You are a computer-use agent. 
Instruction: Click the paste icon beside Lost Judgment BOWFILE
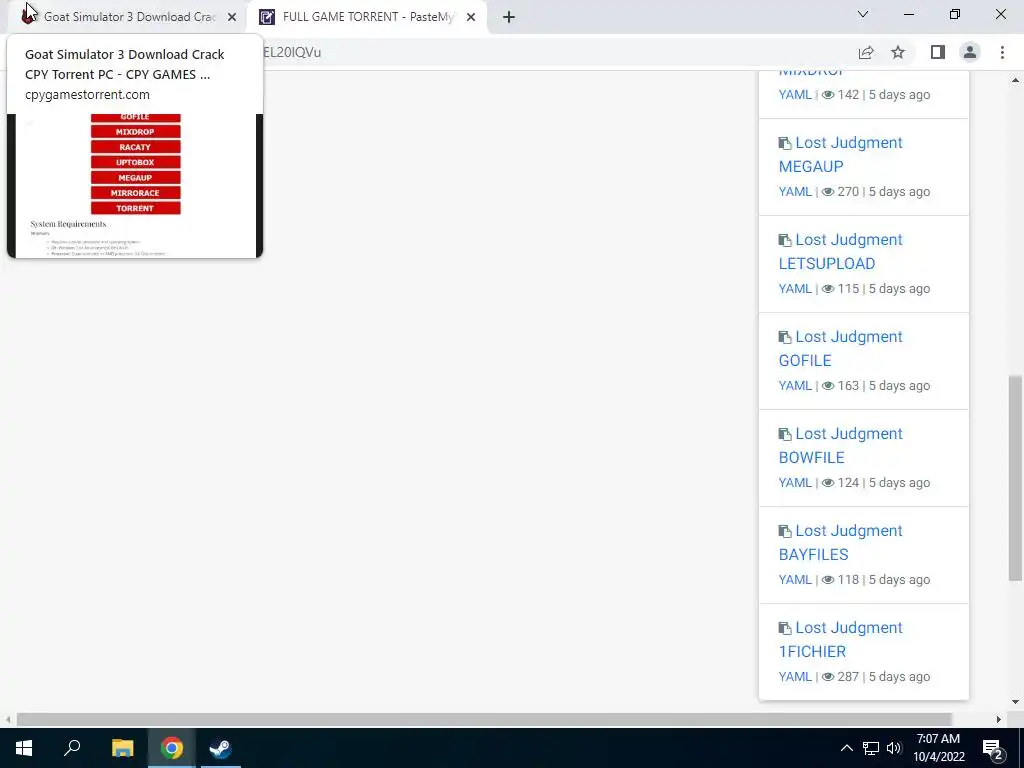point(785,434)
